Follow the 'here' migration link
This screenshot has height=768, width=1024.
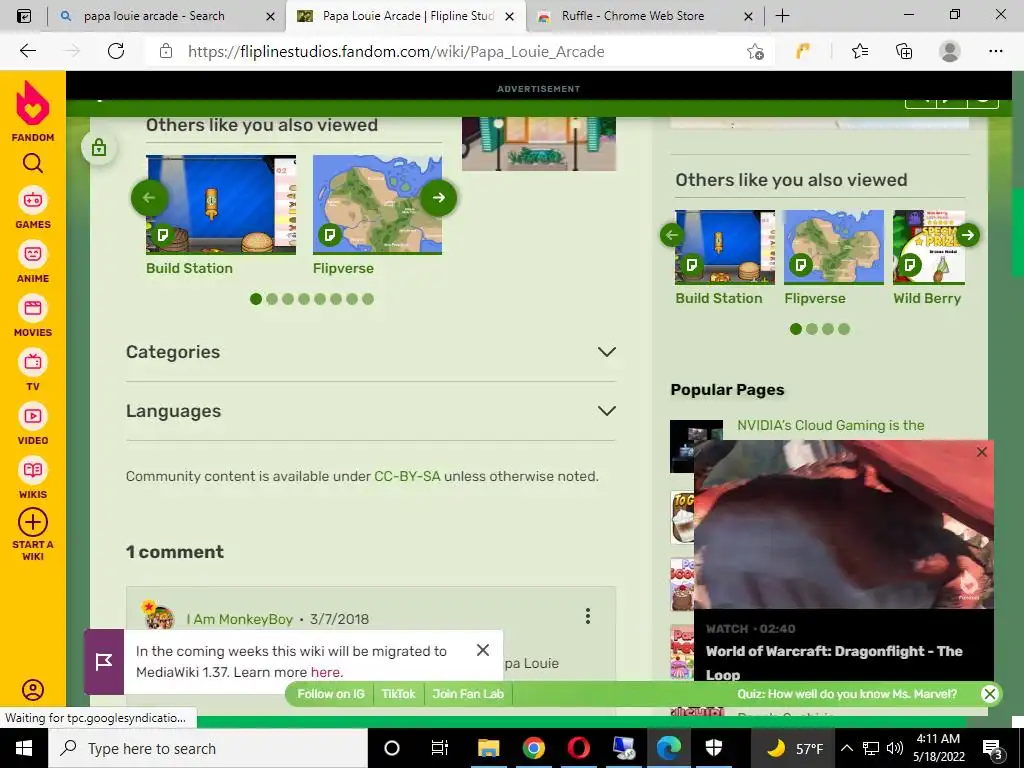pyautogui.click(x=325, y=672)
